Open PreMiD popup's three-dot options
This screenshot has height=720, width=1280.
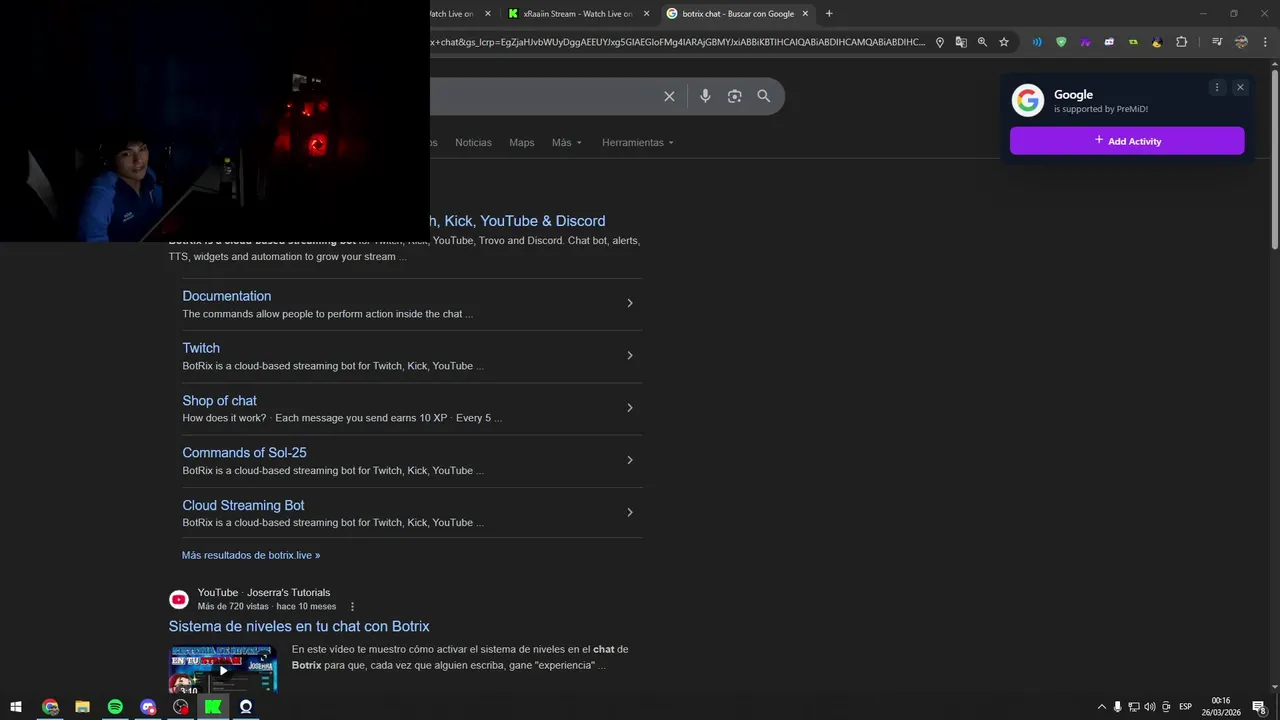1217,88
